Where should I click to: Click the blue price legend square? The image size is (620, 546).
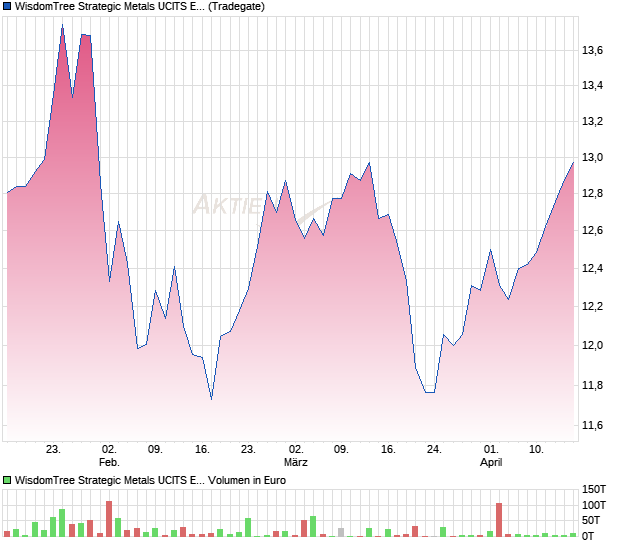(7, 6)
